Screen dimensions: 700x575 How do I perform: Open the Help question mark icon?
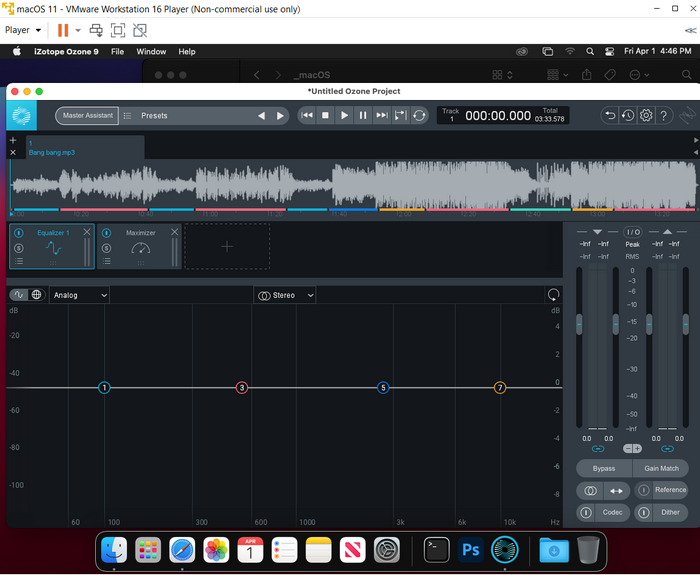664,116
